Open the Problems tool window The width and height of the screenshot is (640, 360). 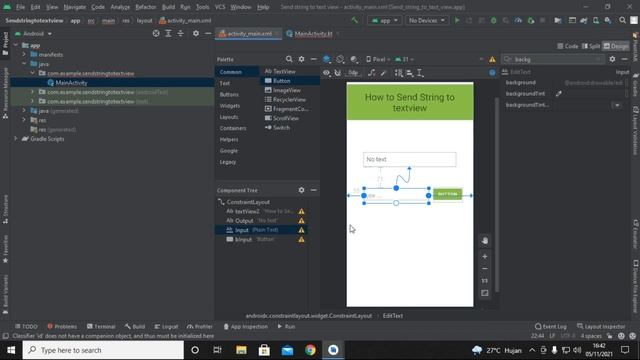tap(62, 327)
